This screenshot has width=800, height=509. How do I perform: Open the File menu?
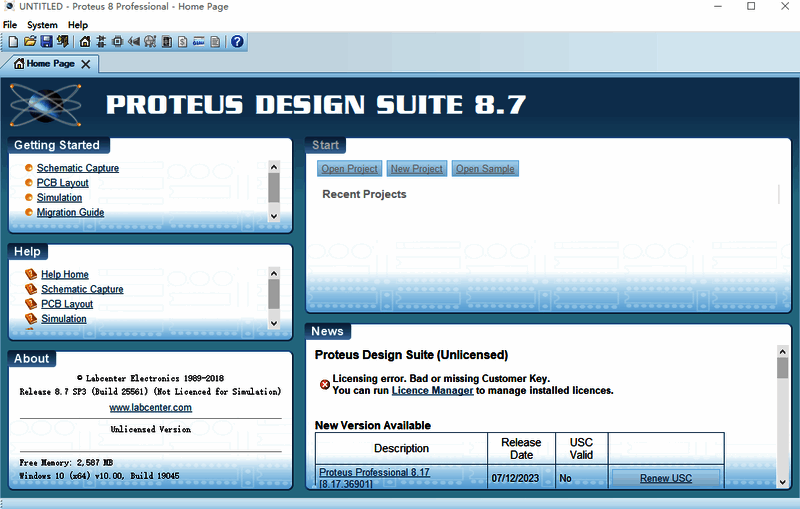click(10, 25)
